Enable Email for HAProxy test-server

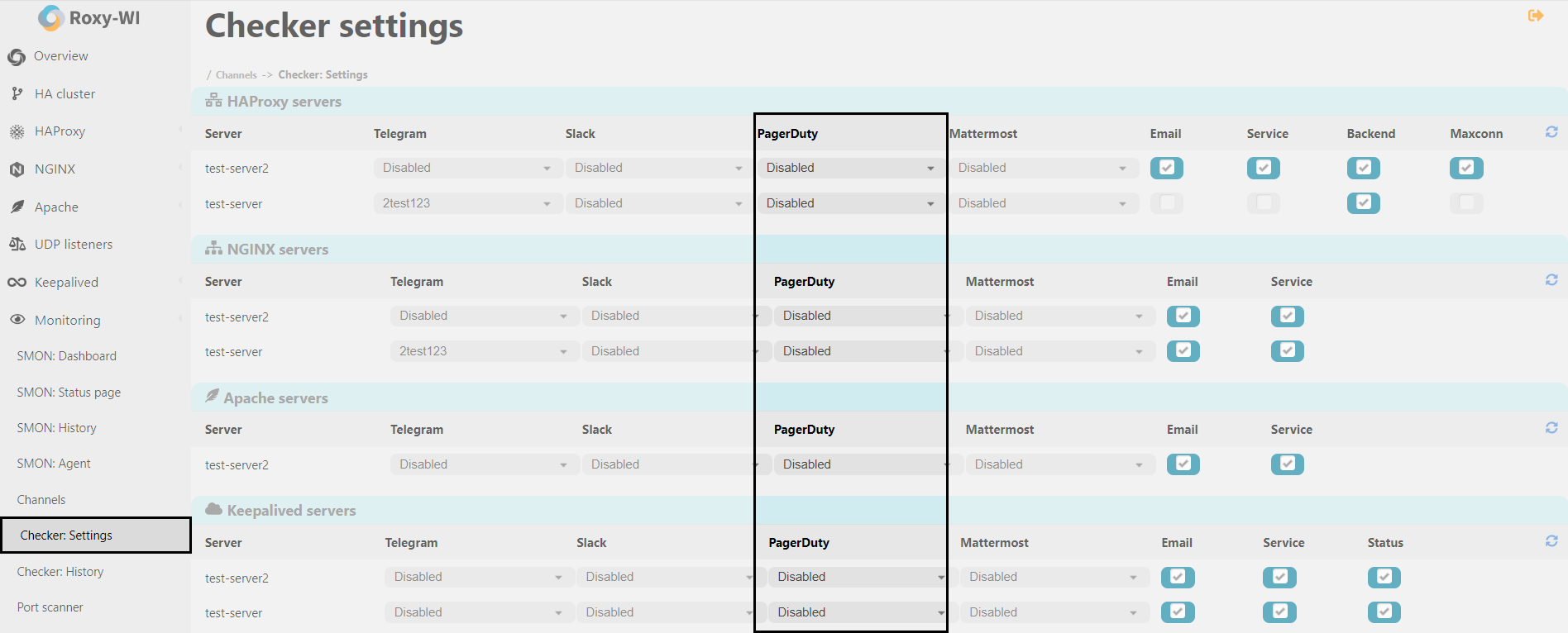(1166, 202)
